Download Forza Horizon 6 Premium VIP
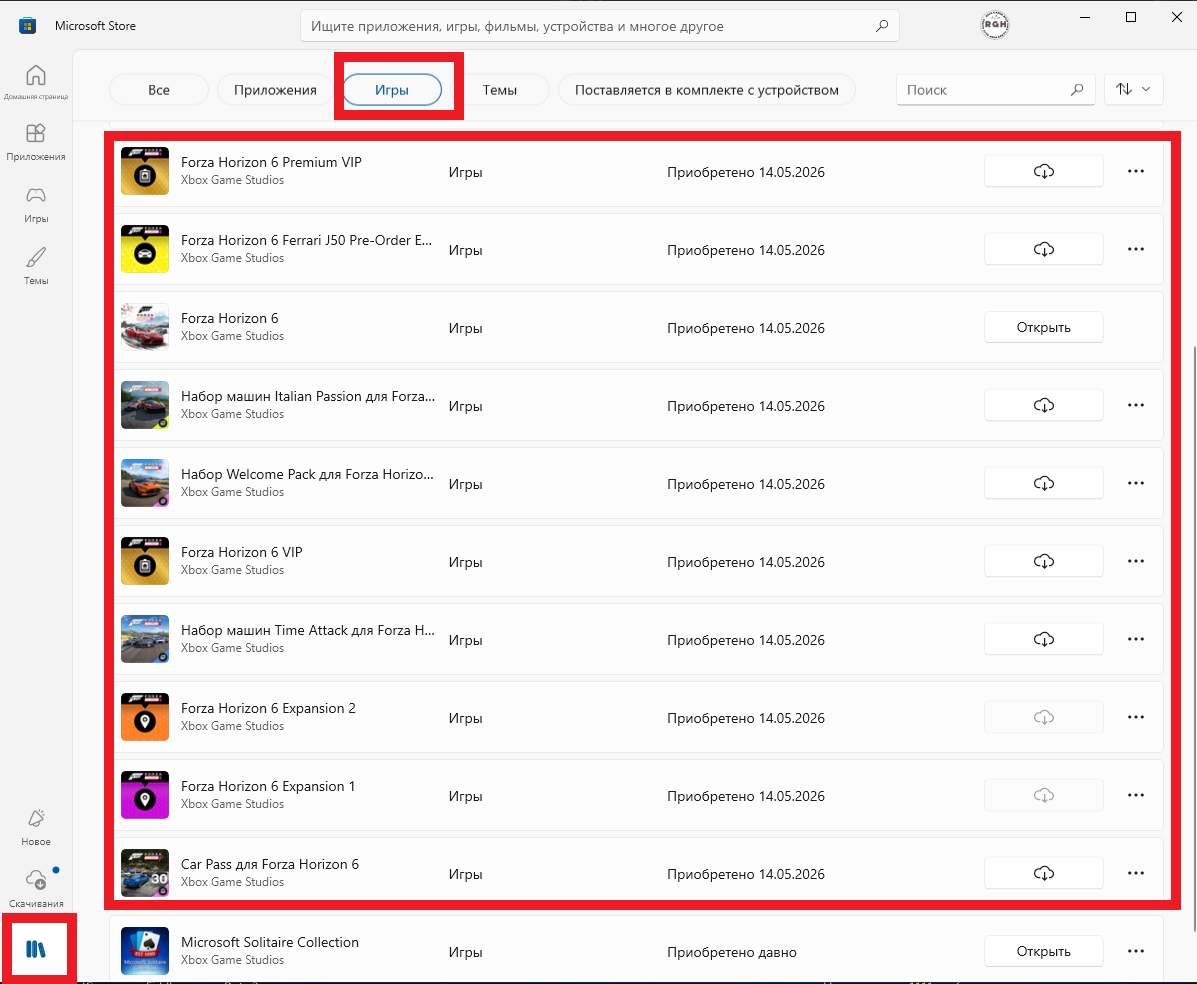1197x984 pixels. [1044, 171]
